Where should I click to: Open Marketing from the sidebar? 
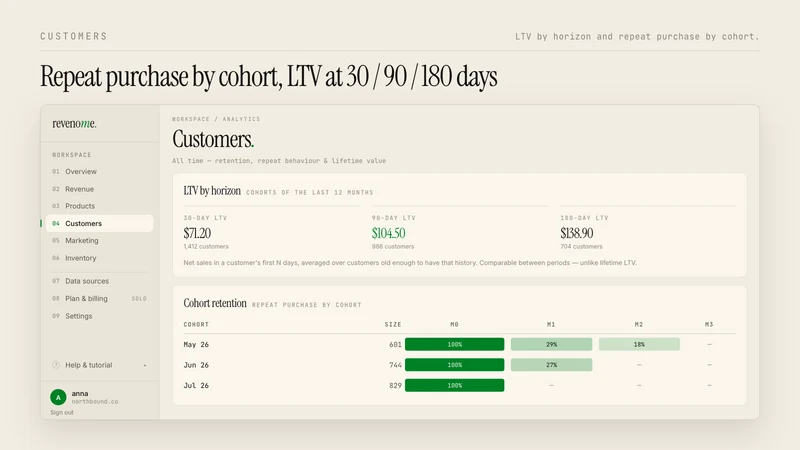point(99,240)
